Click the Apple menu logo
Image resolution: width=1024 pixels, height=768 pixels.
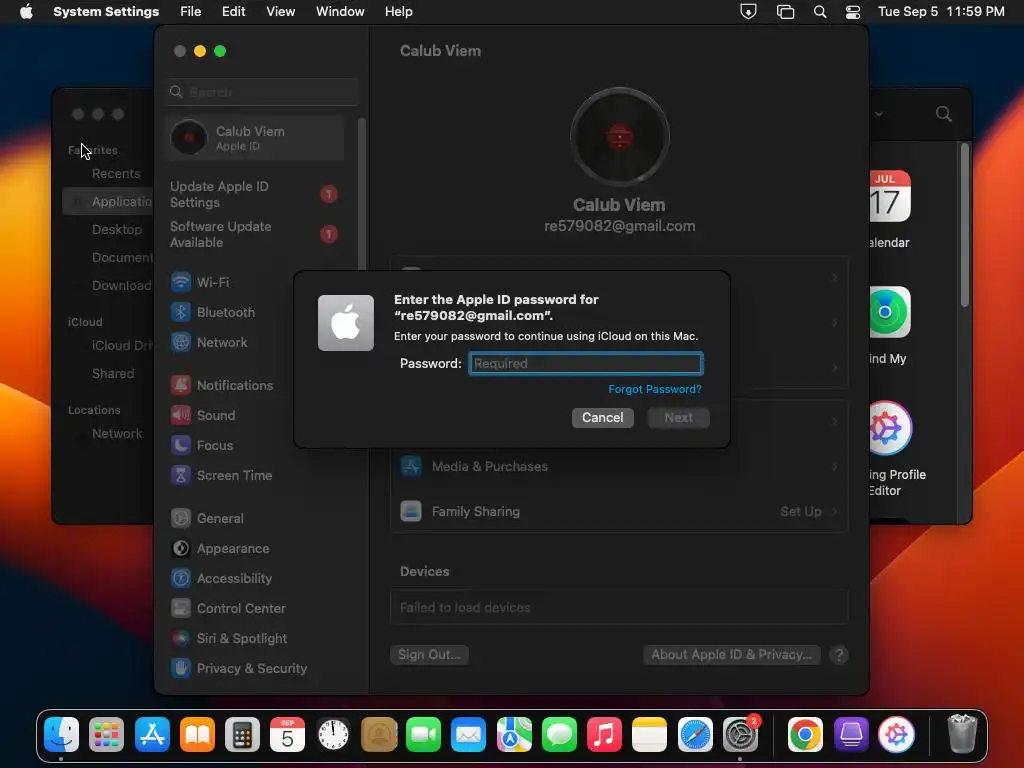click(x=26, y=11)
